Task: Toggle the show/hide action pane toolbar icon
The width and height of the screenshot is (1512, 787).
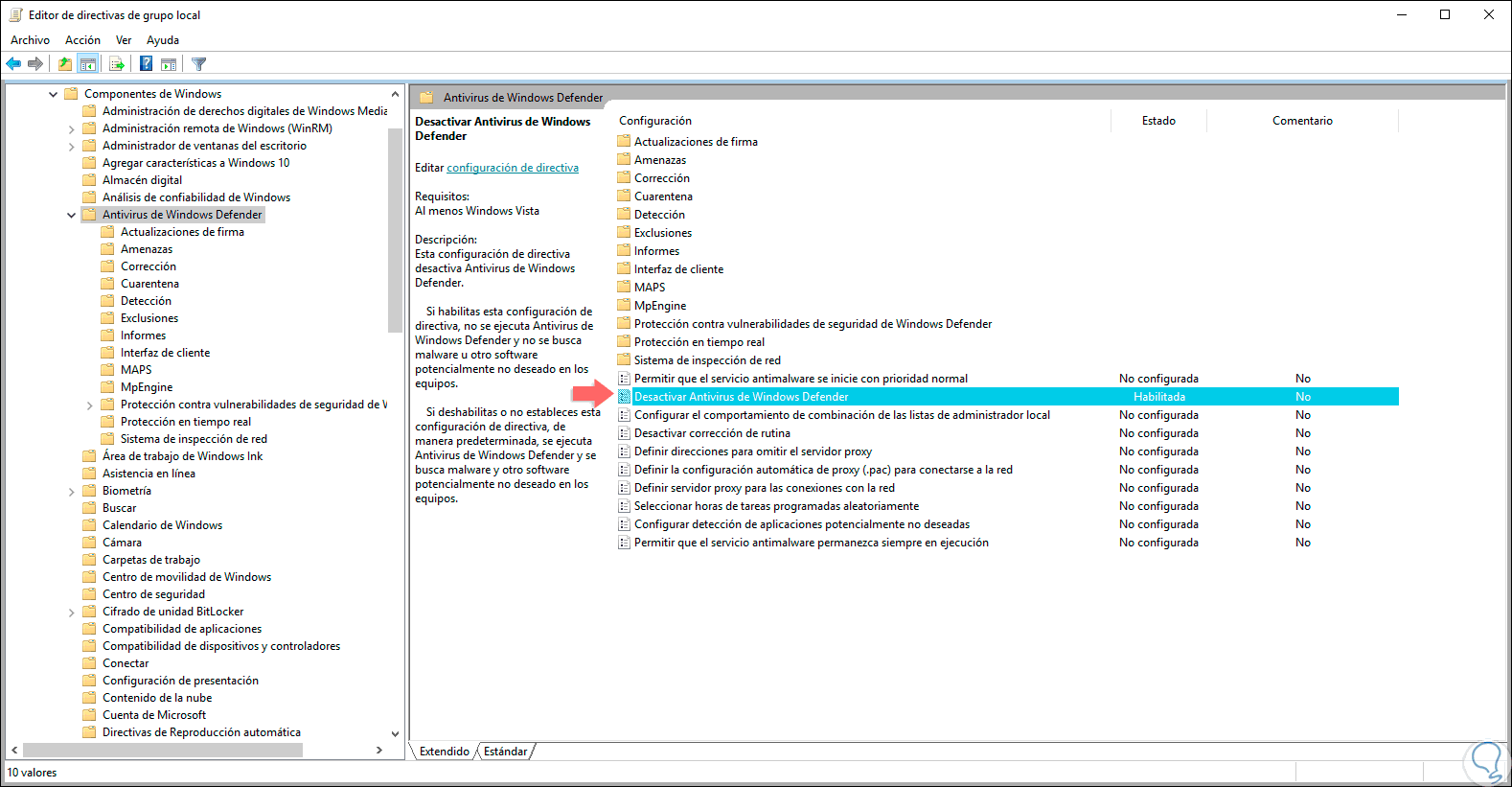Action: click(x=169, y=64)
